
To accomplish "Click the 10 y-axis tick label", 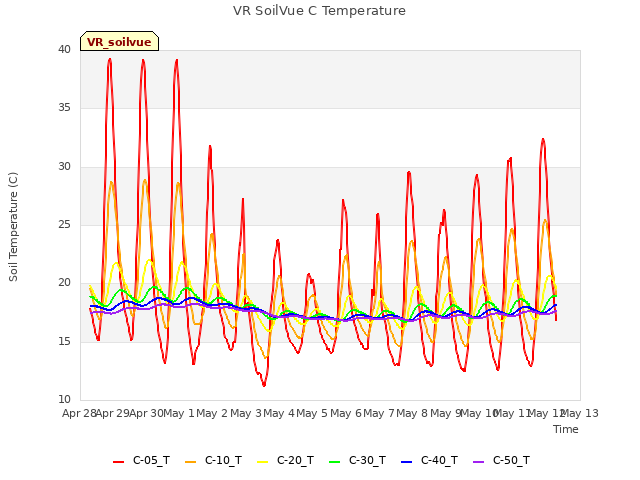I will pyautogui.click(x=64, y=400).
